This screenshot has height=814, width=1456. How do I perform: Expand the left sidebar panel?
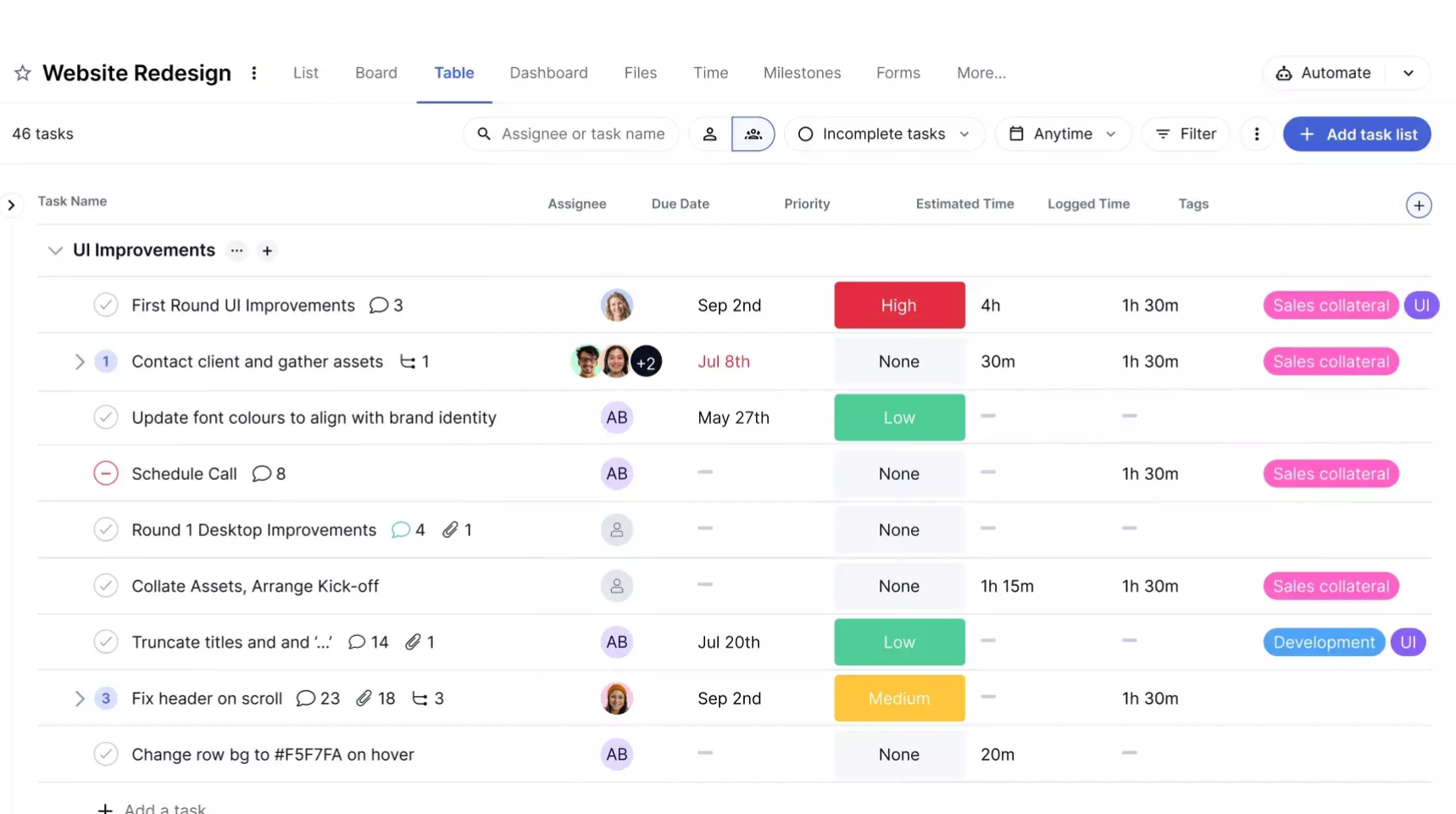pos(11,205)
